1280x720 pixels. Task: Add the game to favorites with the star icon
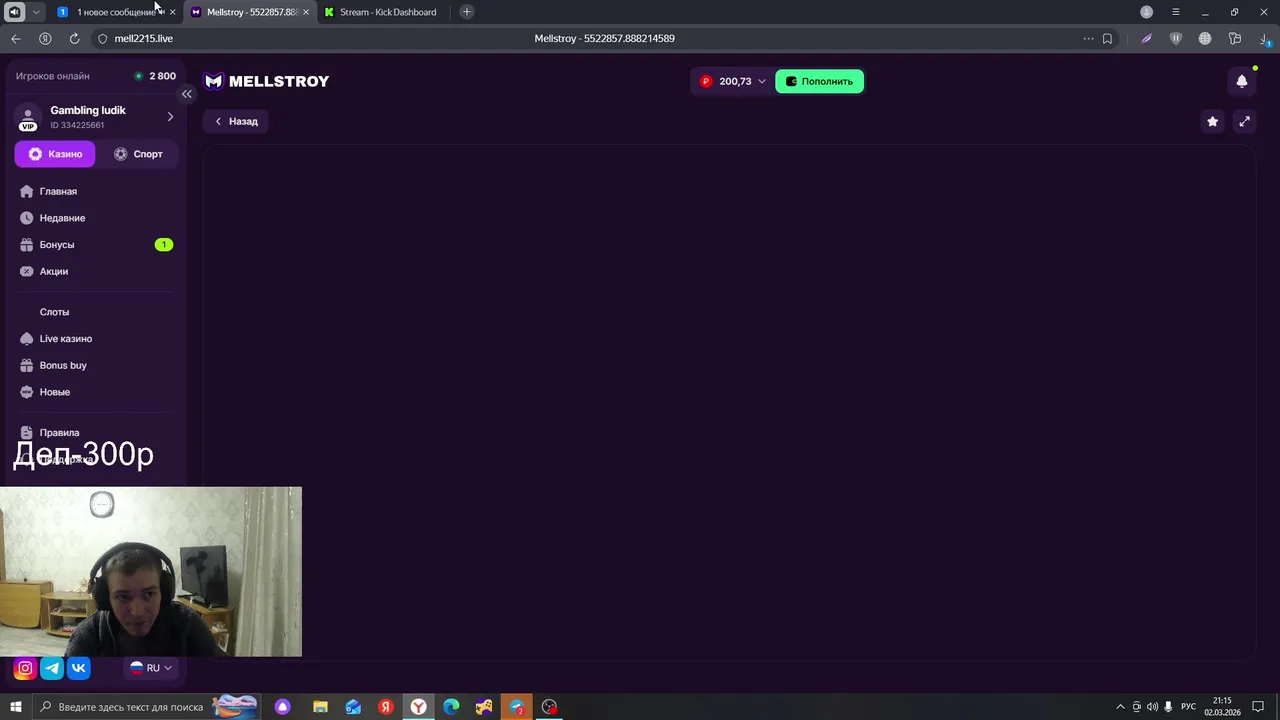click(1212, 121)
